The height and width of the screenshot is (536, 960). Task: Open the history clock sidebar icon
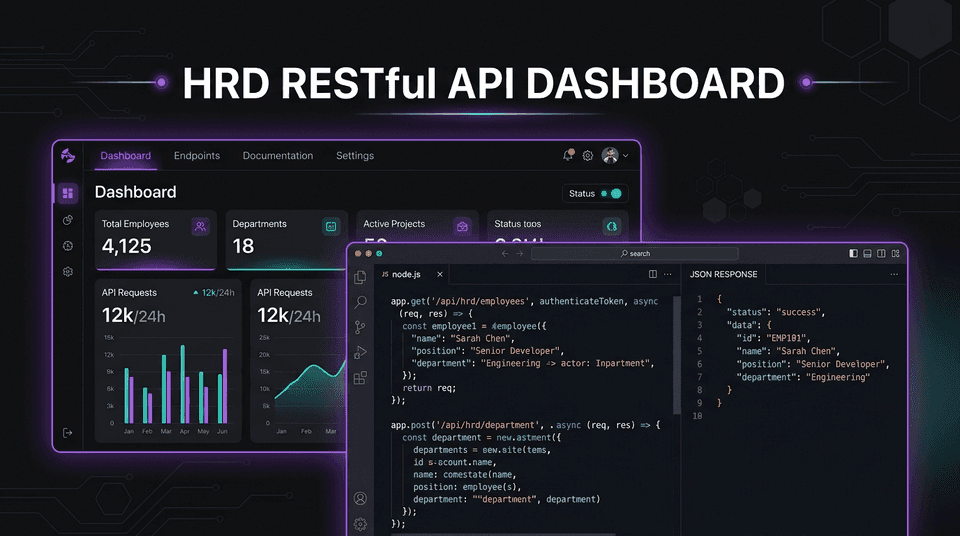click(68, 246)
